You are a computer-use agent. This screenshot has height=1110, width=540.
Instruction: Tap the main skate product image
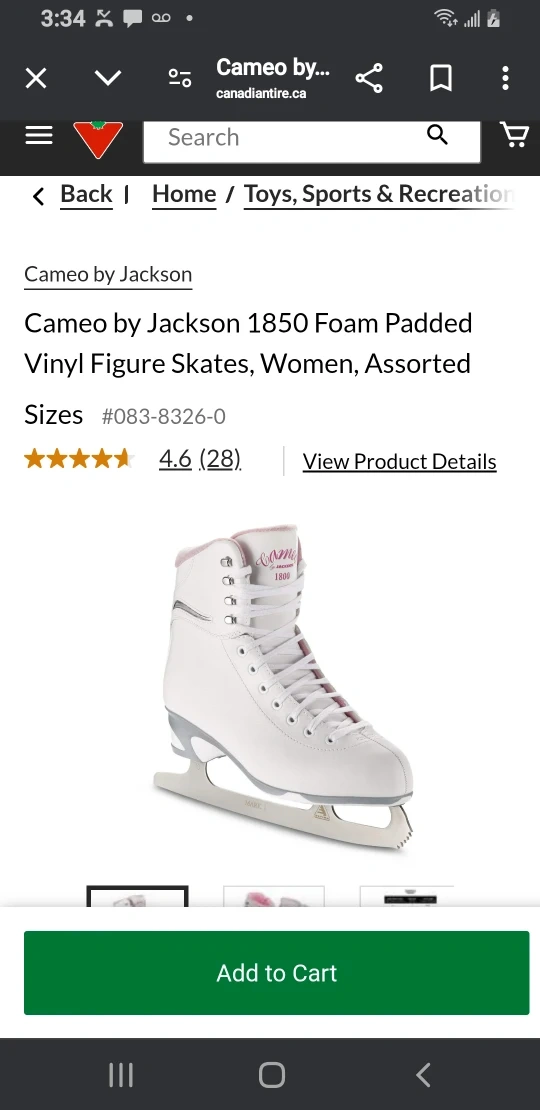click(x=283, y=688)
